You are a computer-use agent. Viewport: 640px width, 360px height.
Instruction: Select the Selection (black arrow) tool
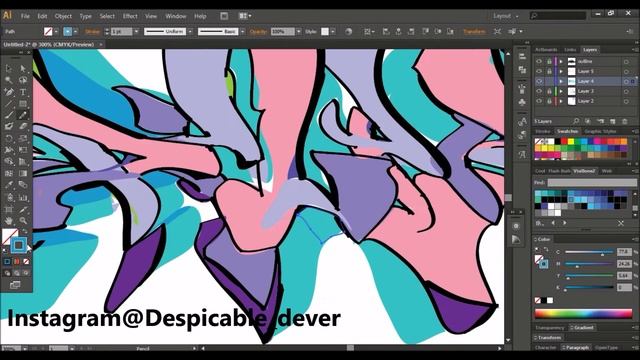point(9,68)
